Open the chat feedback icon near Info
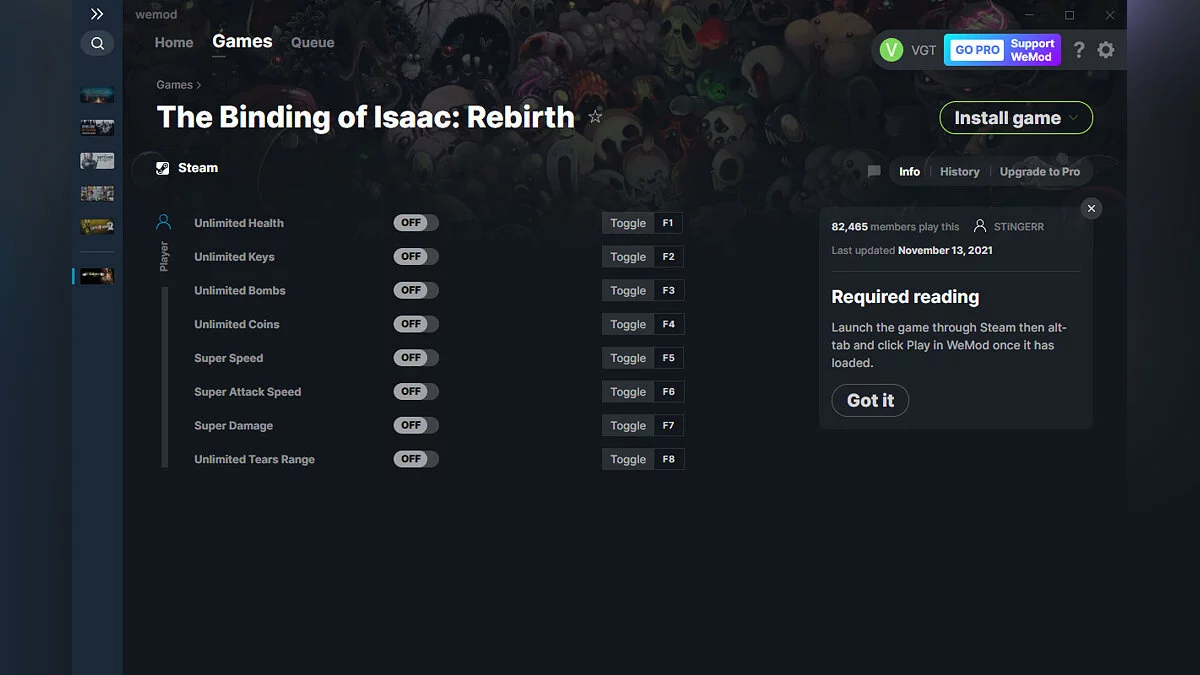This screenshot has height=675, width=1200. click(872, 171)
